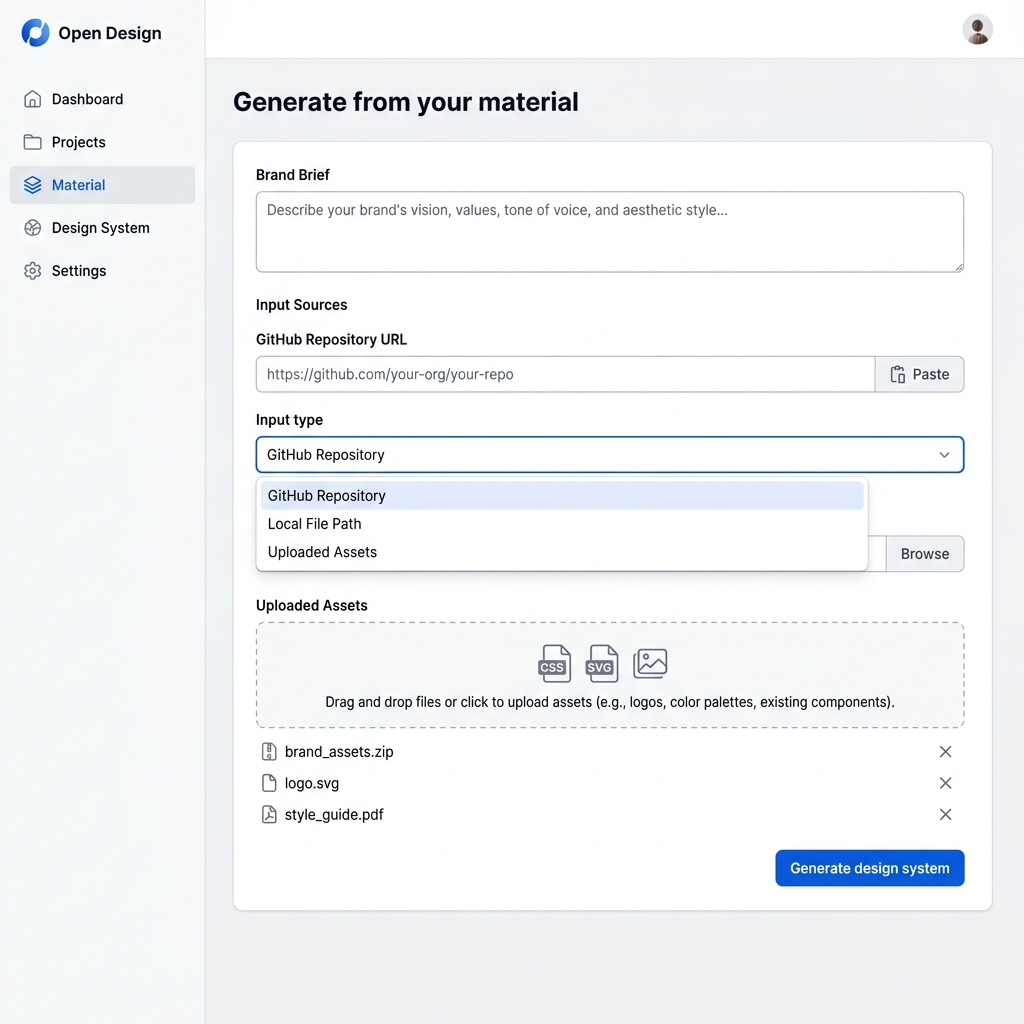1024x1024 pixels.
Task: Remove brand_assets.zip from uploaded assets
Action: [945, 752]
